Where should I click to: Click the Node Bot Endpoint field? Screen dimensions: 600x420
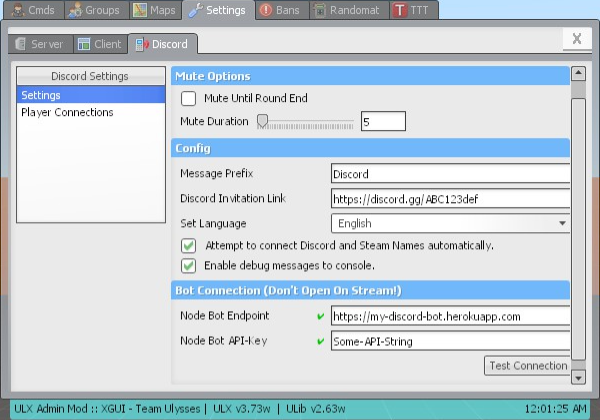click(450, 316)
